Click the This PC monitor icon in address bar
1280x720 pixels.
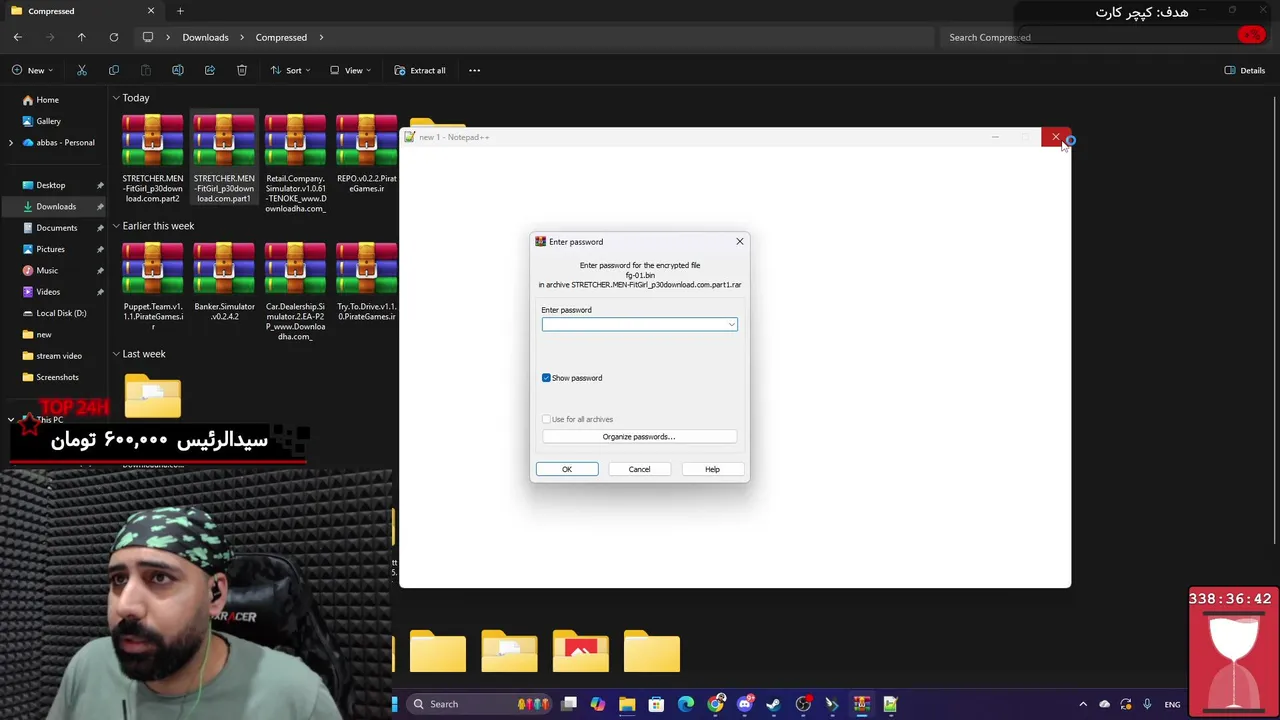click(148, 37)
